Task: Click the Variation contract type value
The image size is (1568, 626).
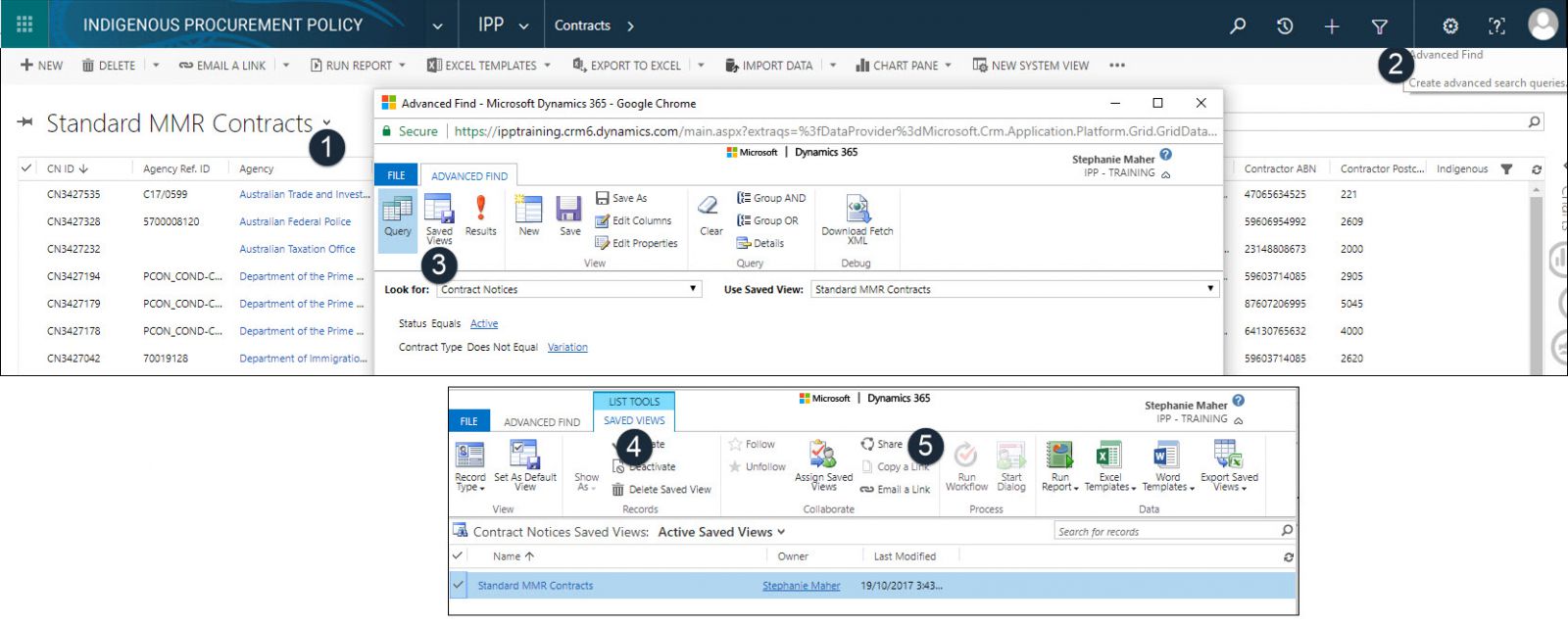Action: tap(567, 347)
